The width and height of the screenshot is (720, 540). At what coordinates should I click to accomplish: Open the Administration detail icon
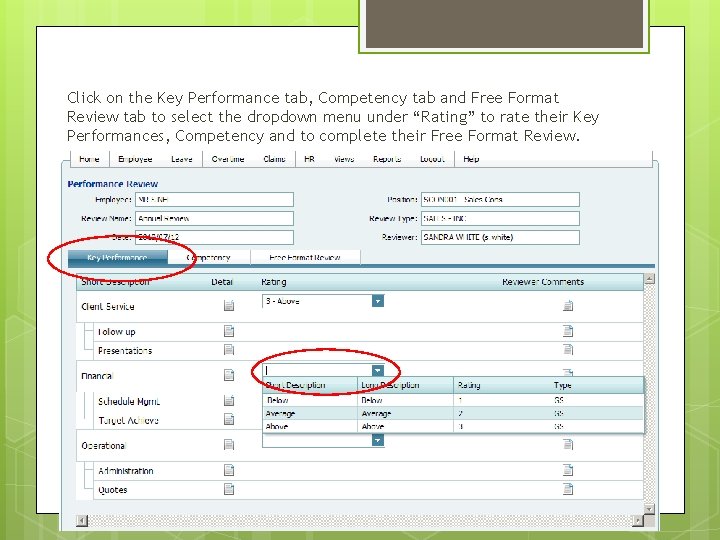coord(229,470)
